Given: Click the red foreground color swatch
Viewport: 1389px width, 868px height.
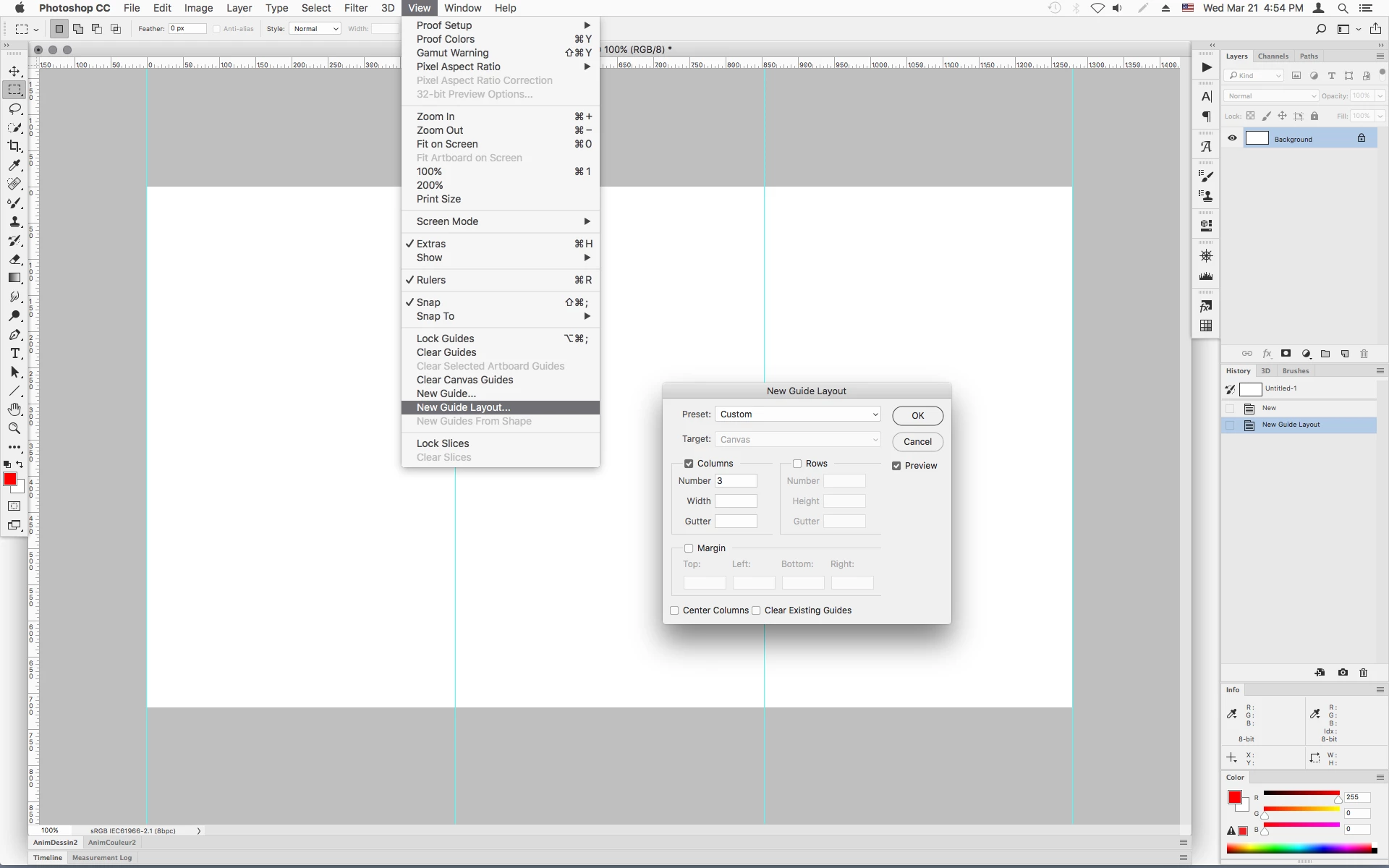Looking at the screenshot, I should tap(10, 479).
